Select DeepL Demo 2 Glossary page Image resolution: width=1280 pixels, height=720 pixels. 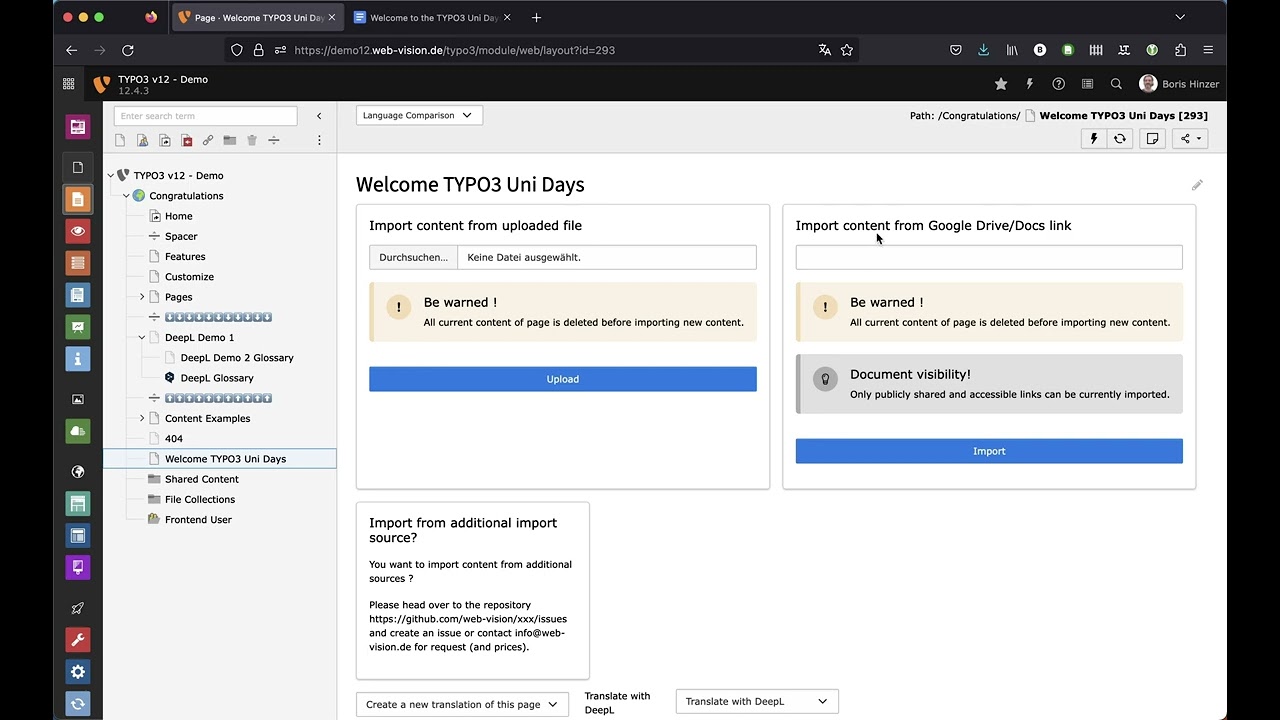[x=237, y=358]
